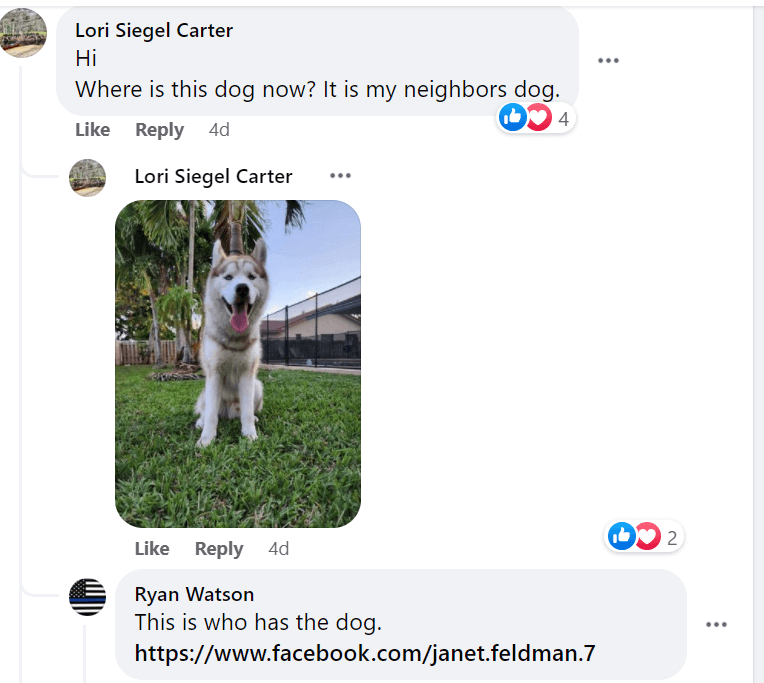Reply to the husky photo comment
Screen dimensions: 764x683
[219, 549]
